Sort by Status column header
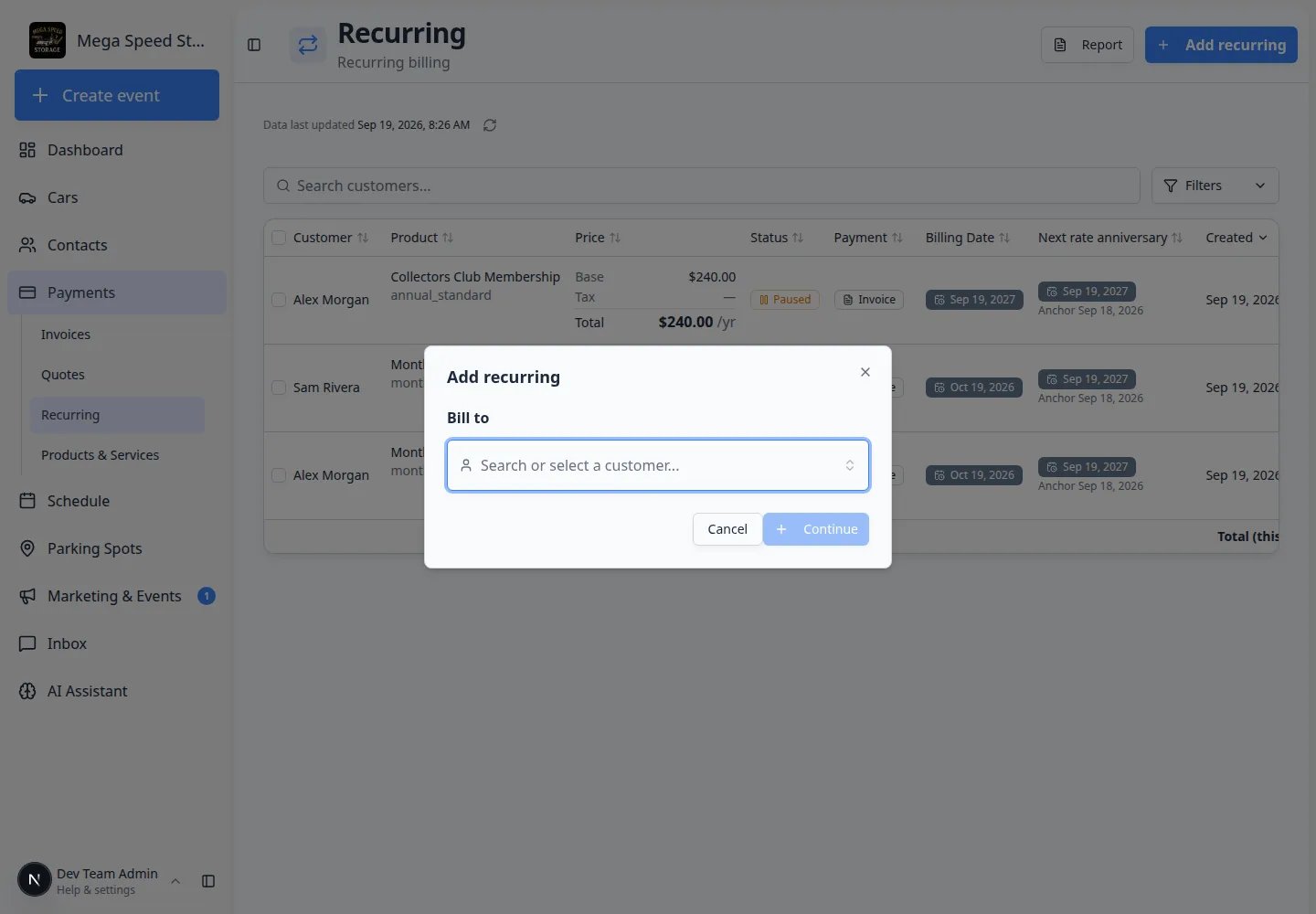The image size is (1316, 914). 777,238
